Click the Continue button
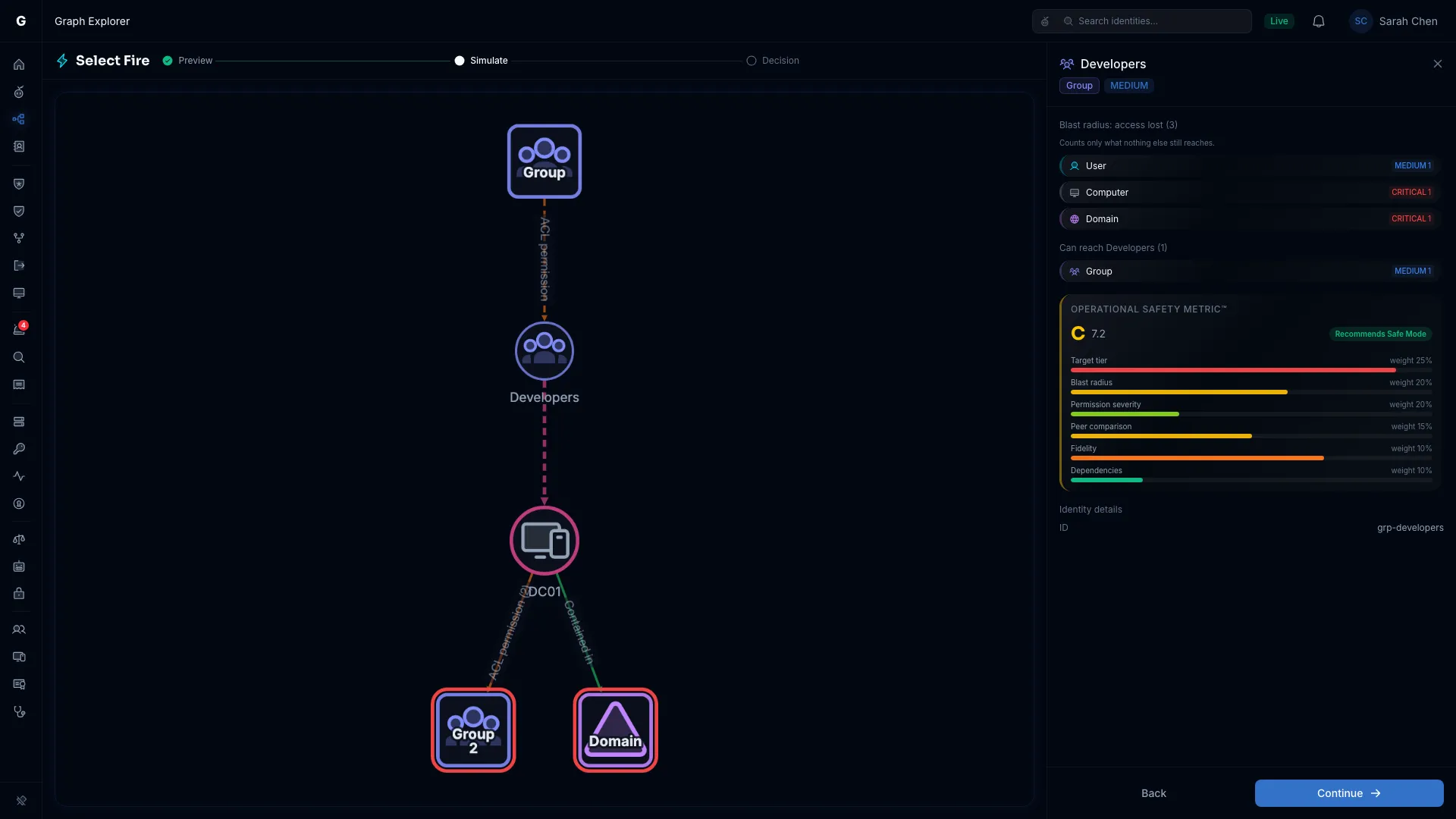Screen dimensions: 1456x819 coord(1349,793)
